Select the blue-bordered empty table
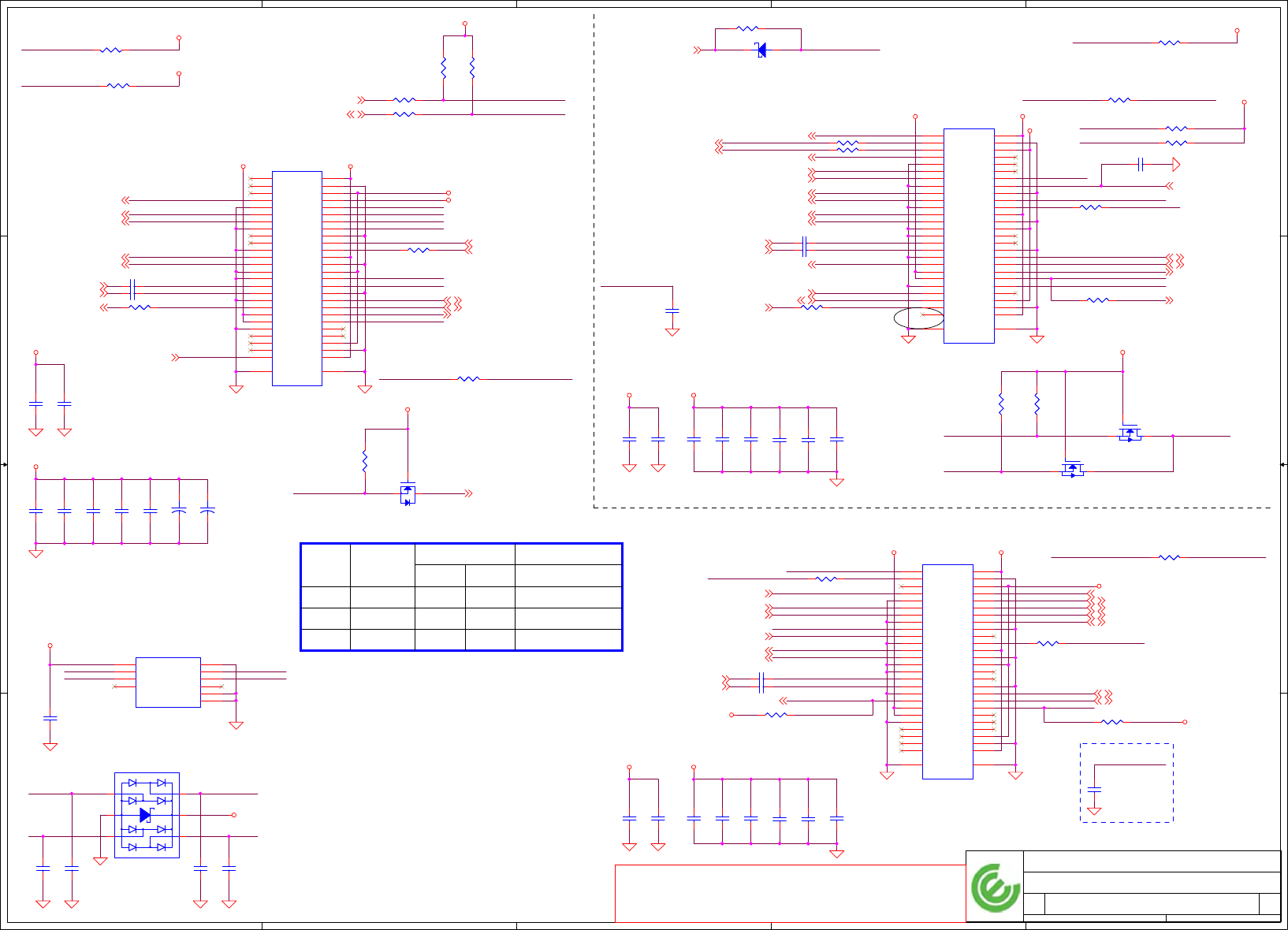 [x=462, y=597]
